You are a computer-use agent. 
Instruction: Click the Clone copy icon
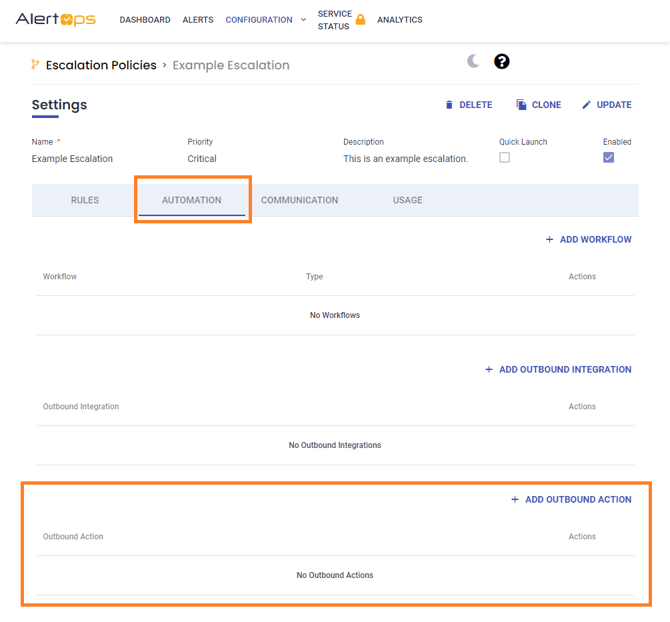tap(521, 105)
